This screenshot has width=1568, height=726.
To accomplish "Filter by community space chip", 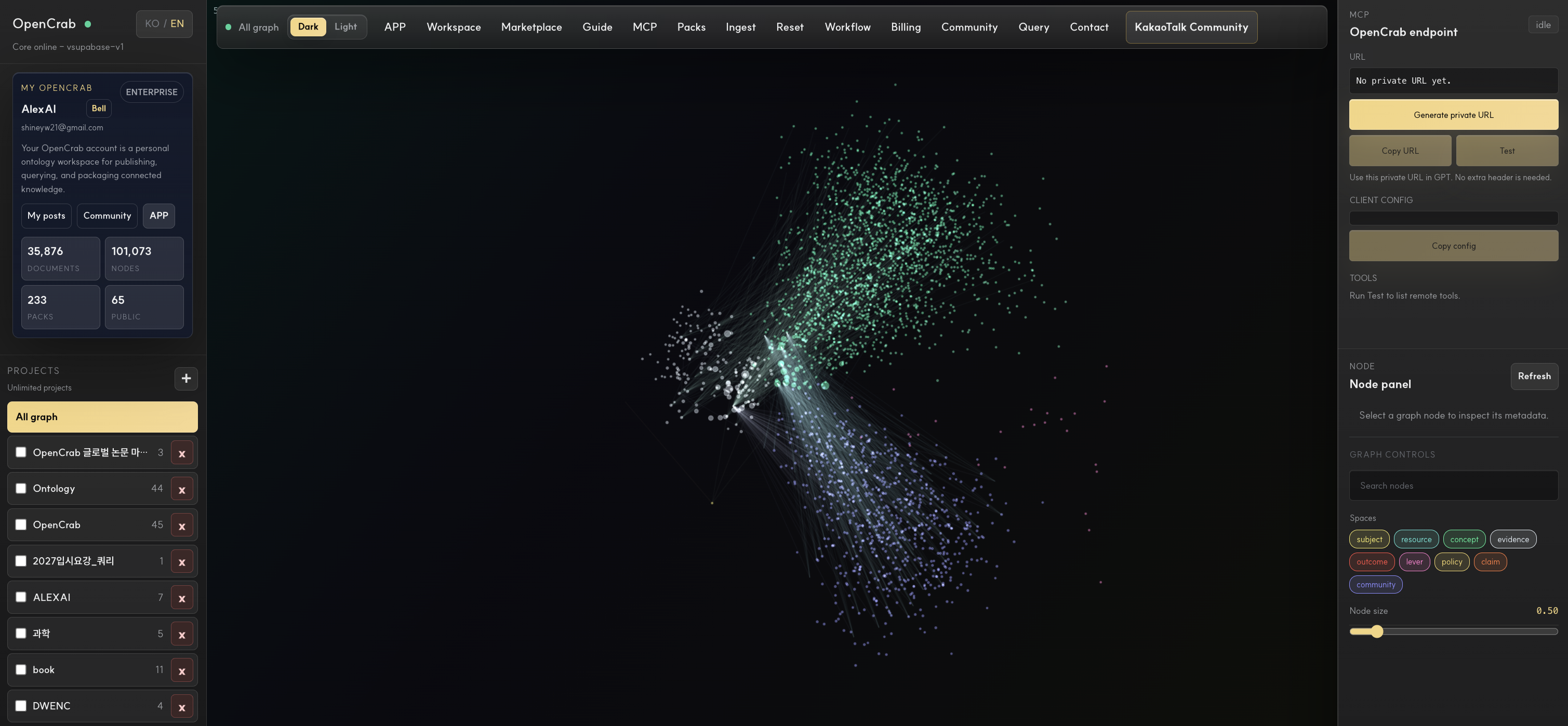I will coord(1376,584).
